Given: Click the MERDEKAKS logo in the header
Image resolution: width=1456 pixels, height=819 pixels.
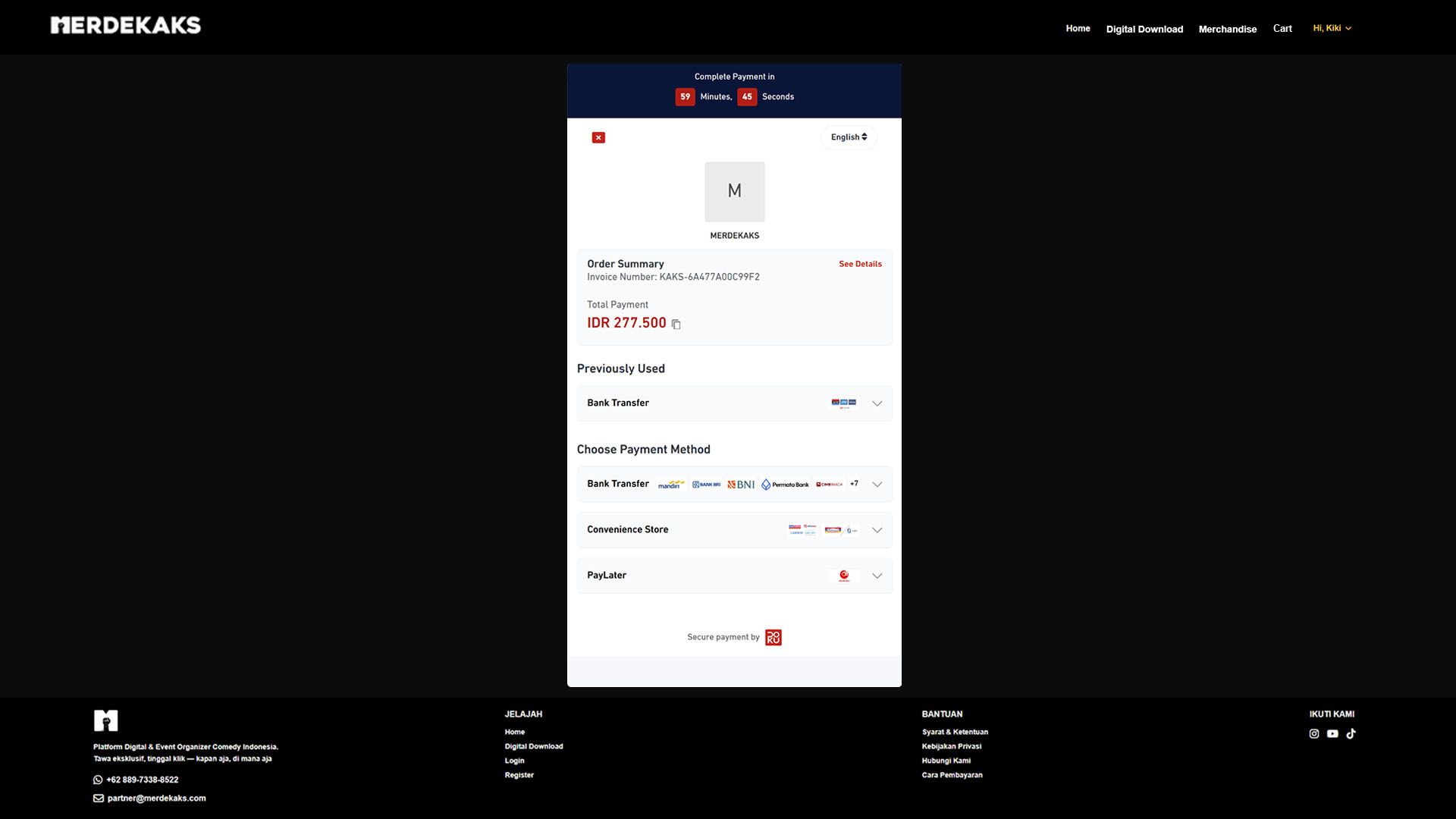Looking at the screenshot, I should point(126,26).
